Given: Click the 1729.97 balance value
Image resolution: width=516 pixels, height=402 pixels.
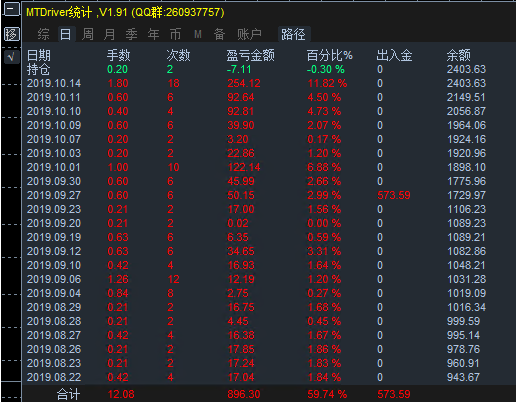Looking at the screenshot, I should (x=466, y=195).
